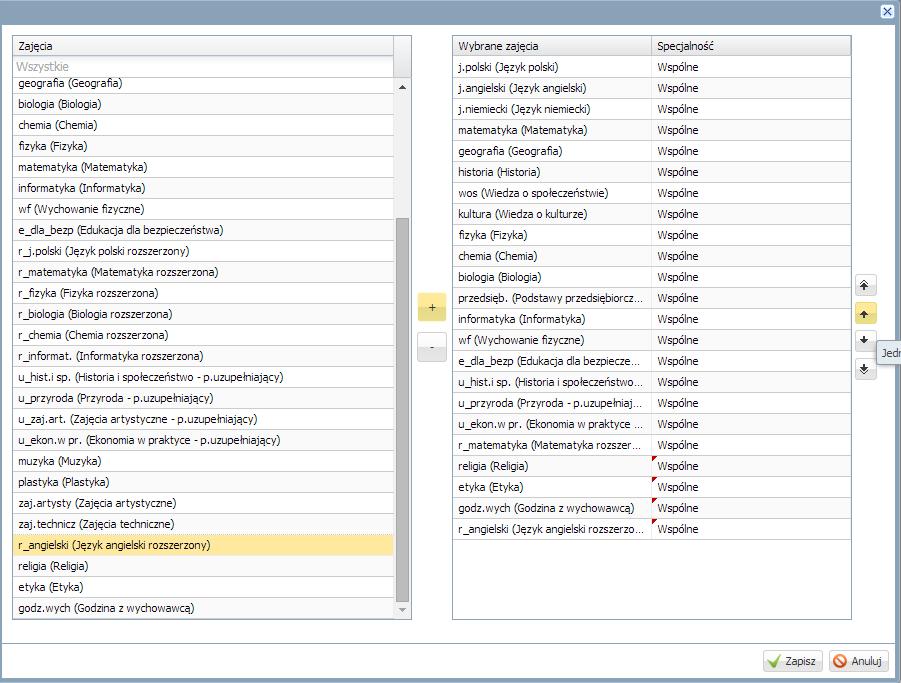The height and width of the screenshot is (683, 901).
Task: Click the plus button to add subject
Action: tap(432, 307)
